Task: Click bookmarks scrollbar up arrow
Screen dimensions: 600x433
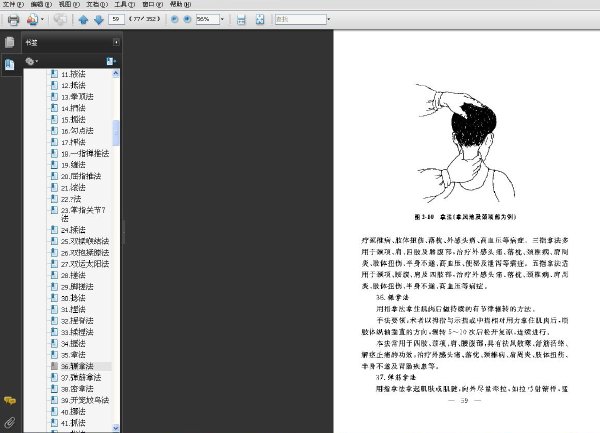Action: coord(116,73)
